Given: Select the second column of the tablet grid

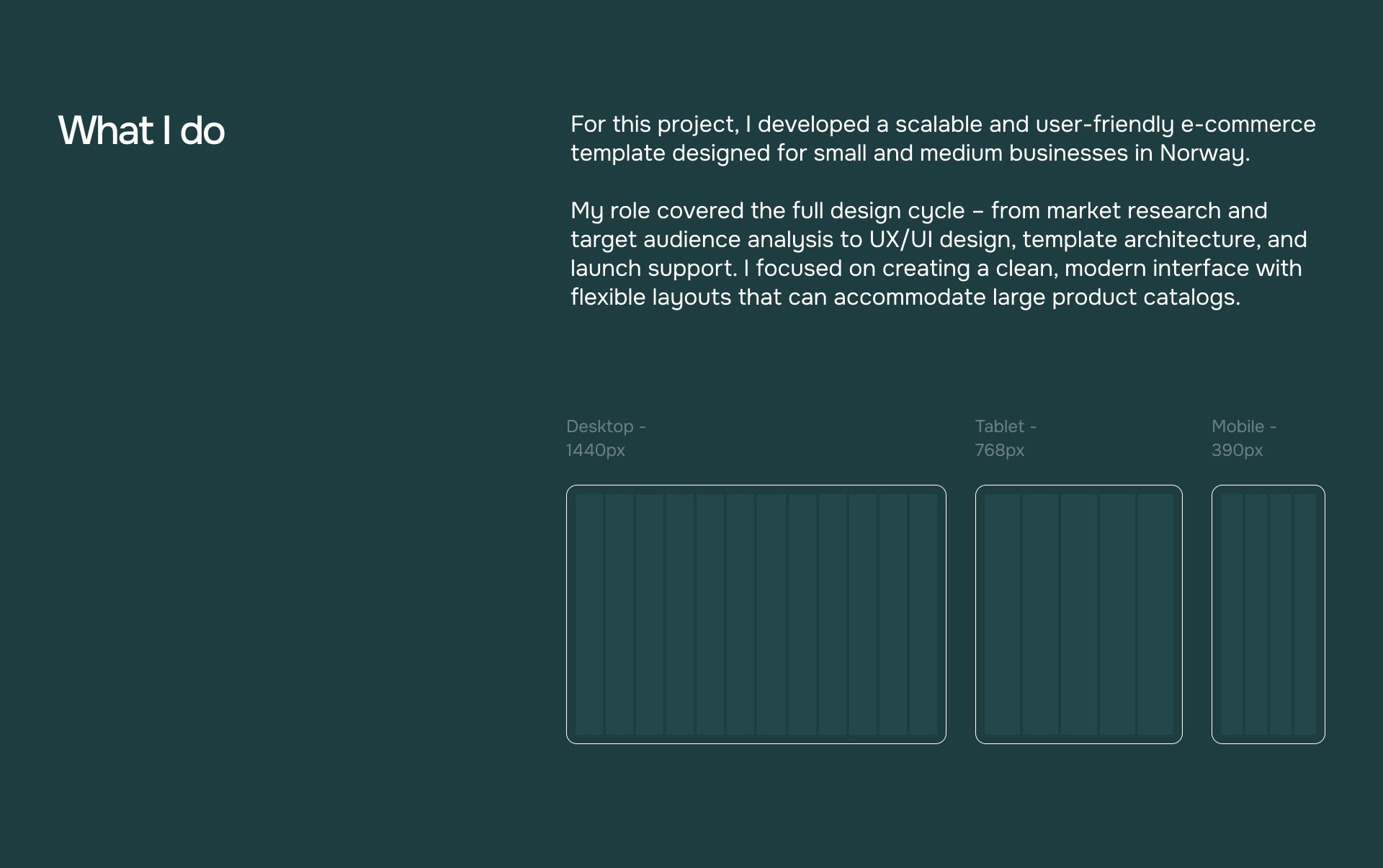Looking at the screenshot, I should (1041, 614).
